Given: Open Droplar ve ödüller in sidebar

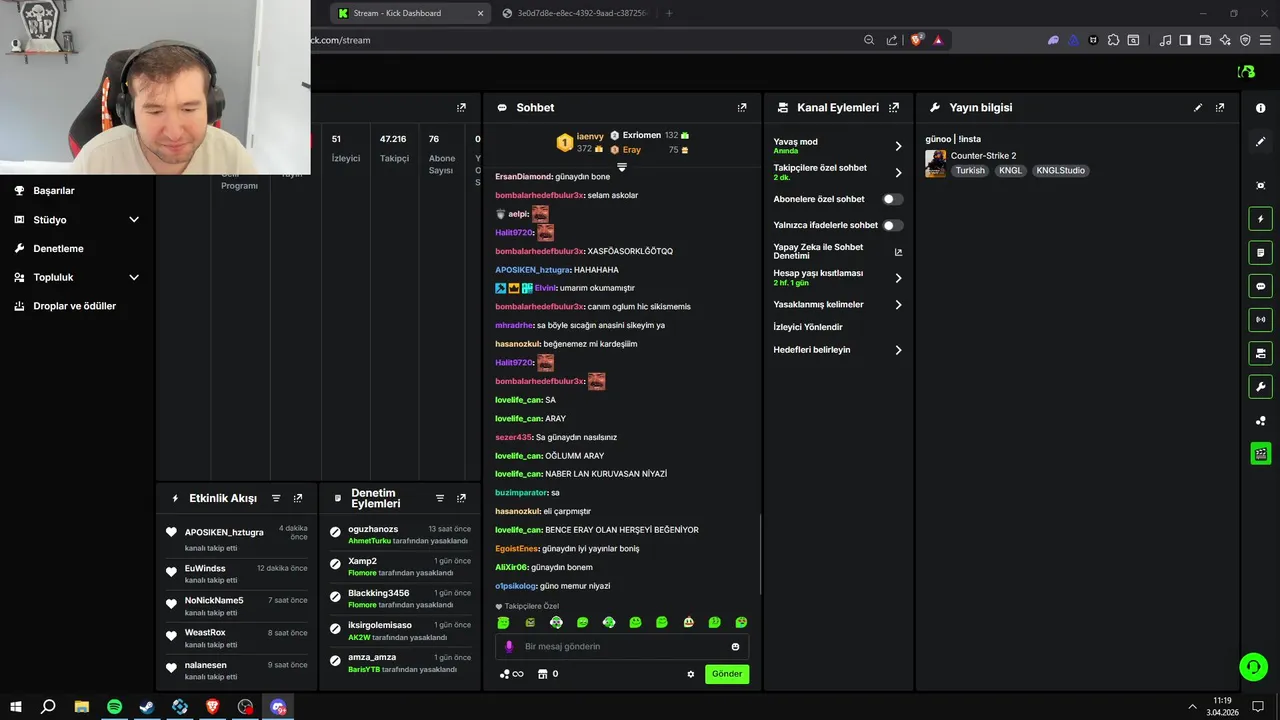Looking at the screenshot, I should 74,306.
